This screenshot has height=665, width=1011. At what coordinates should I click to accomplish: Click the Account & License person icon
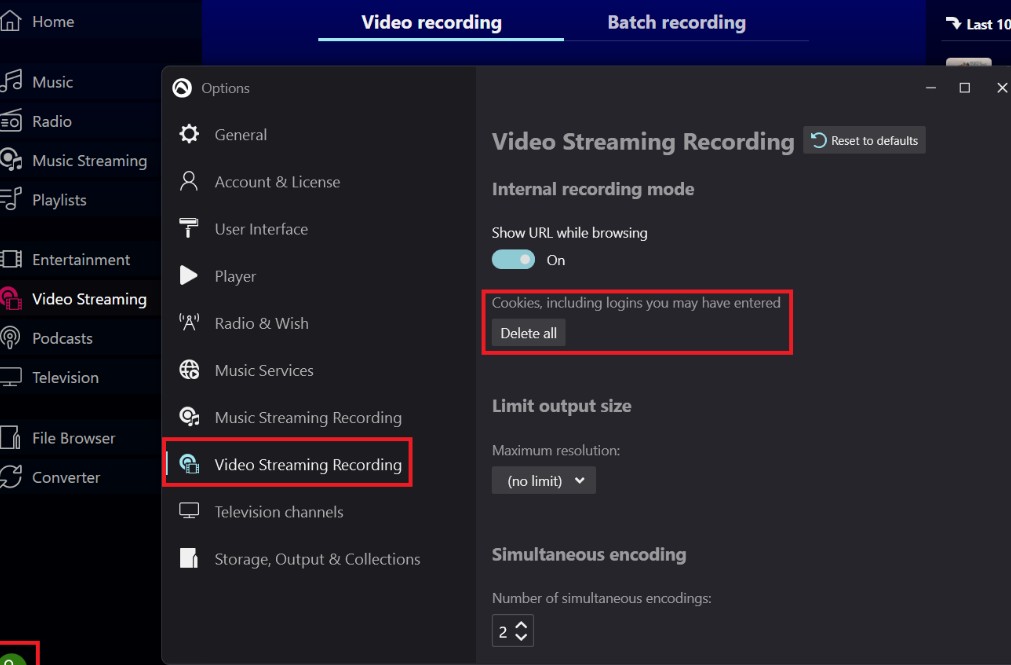click(x=189, y=181)
